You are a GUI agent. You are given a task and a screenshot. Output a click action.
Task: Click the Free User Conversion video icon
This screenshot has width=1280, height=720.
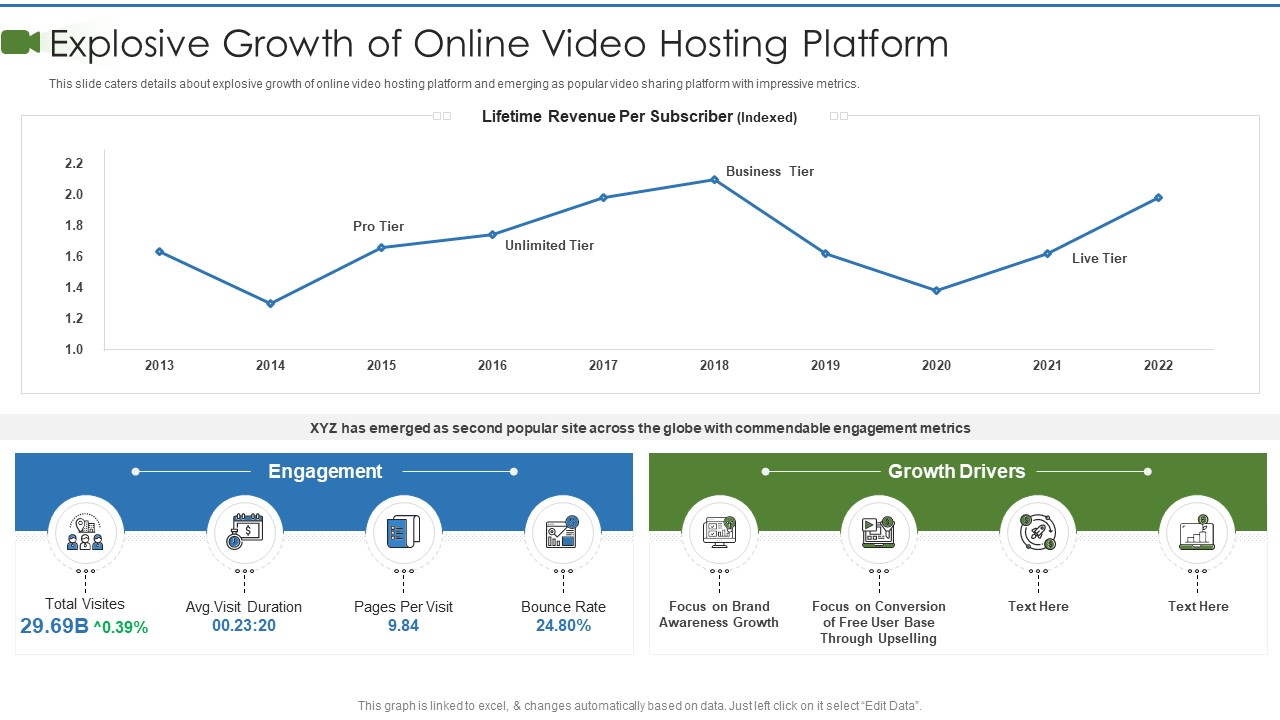pos(878,532)
